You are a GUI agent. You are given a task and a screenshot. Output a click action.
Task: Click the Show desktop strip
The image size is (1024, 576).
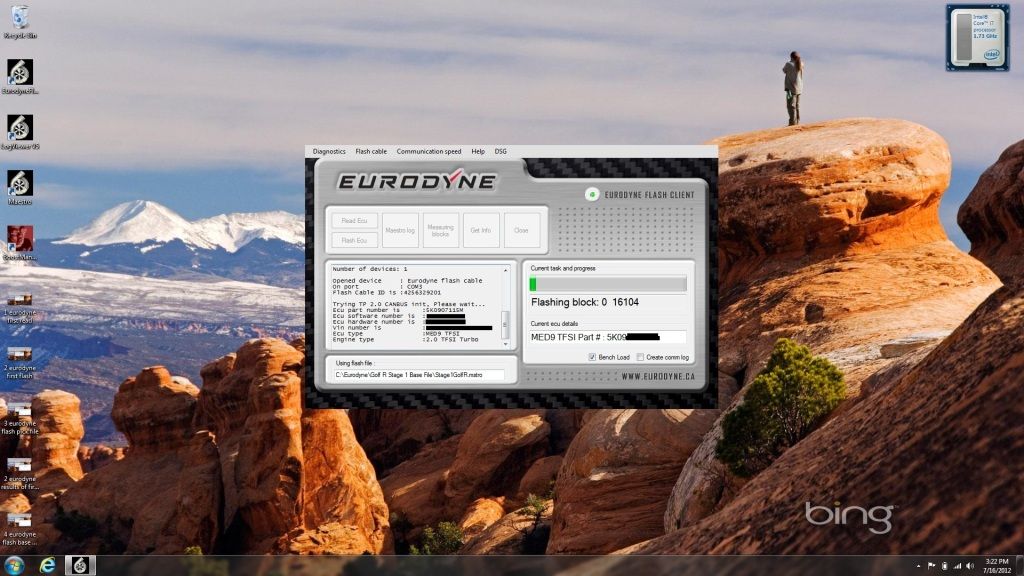click(x=1020, y=566)
